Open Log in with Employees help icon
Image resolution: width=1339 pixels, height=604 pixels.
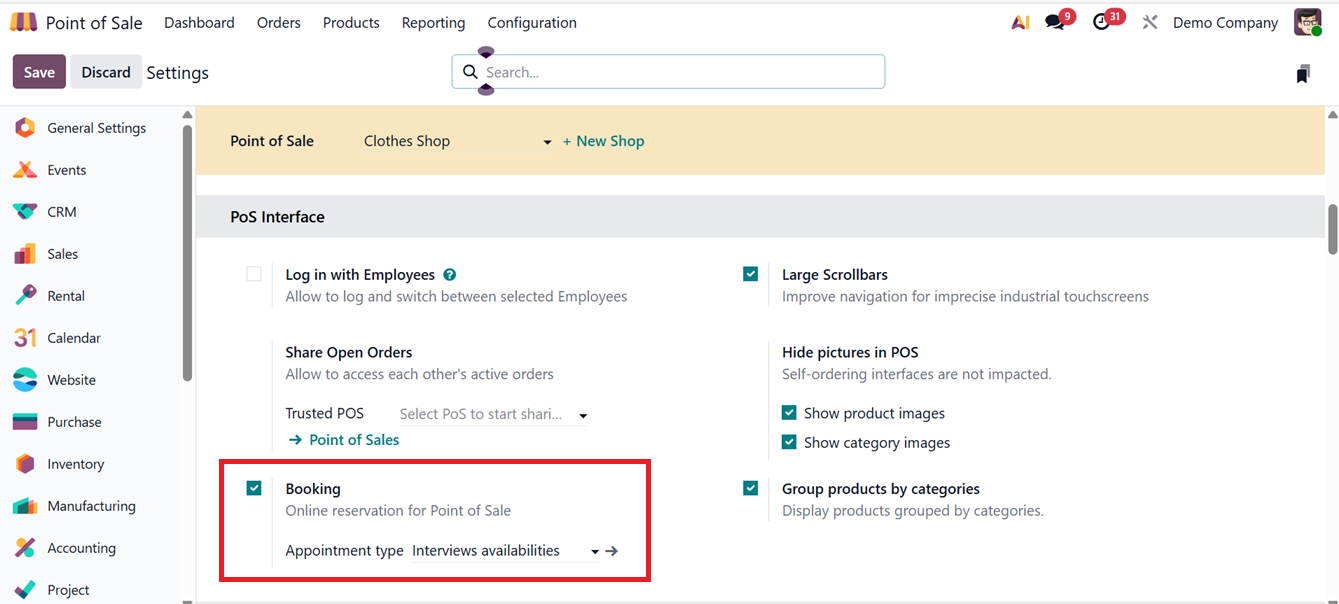click(450, 274)
